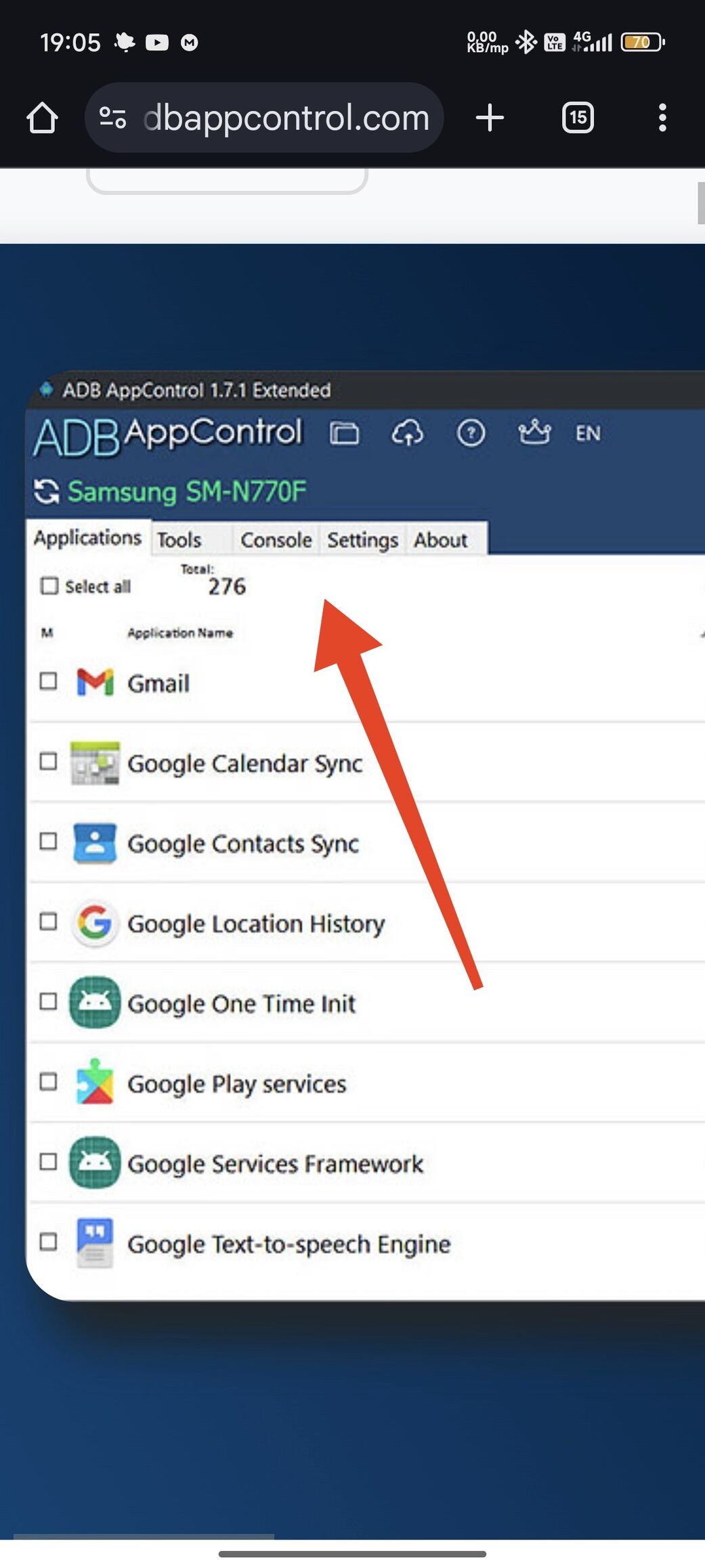Click the ADB AppControl logo
This screenshot has width=705, height=1568.
167,435
